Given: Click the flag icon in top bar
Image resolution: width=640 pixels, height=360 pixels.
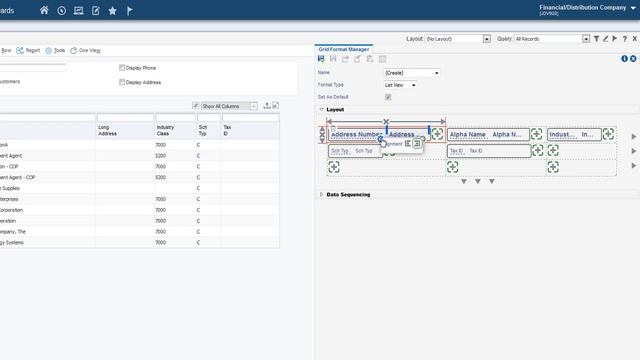Looking at the screenshot, I should click(129, 11).
